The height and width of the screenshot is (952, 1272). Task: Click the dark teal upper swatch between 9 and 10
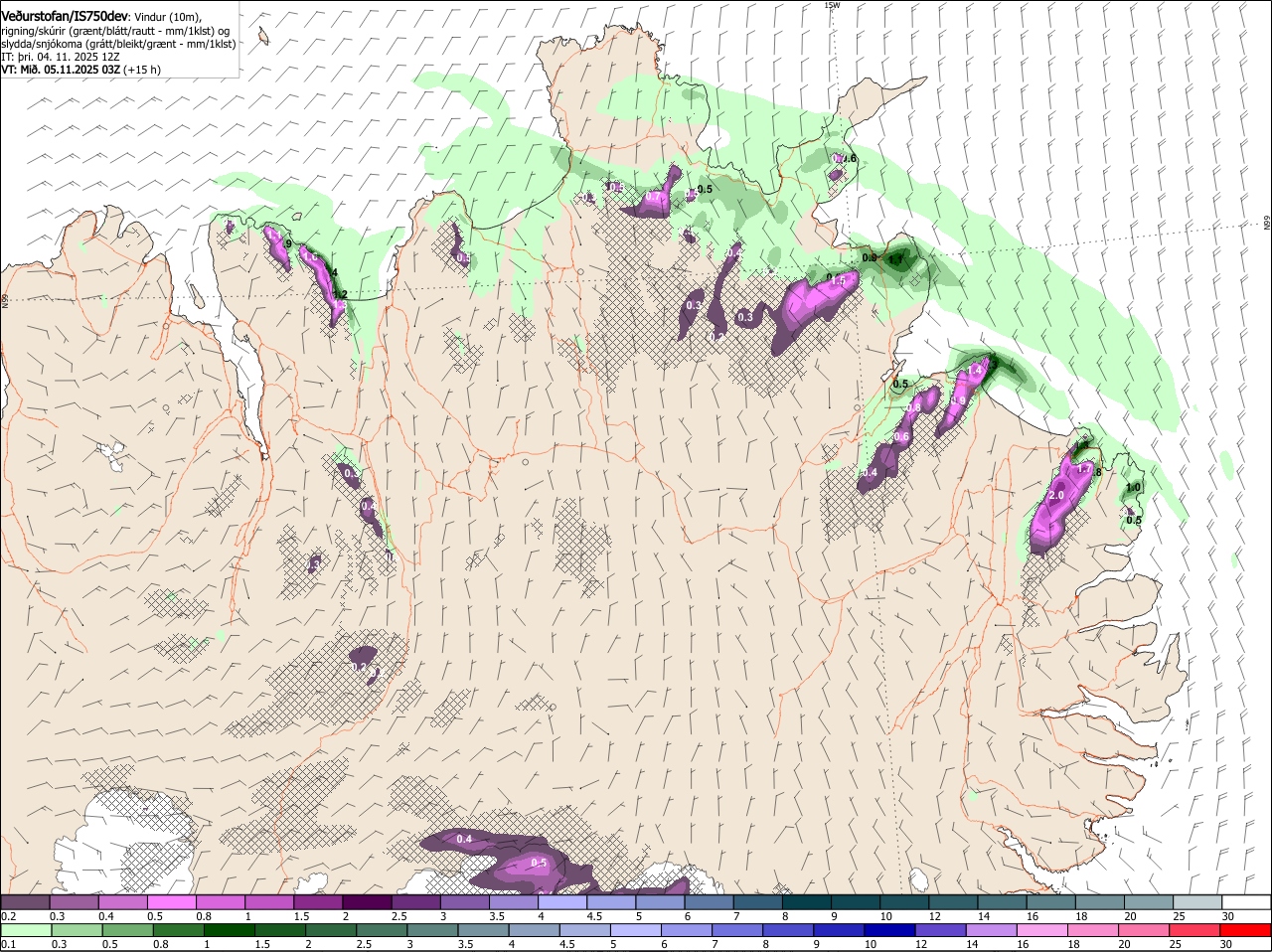coord(857,902)
